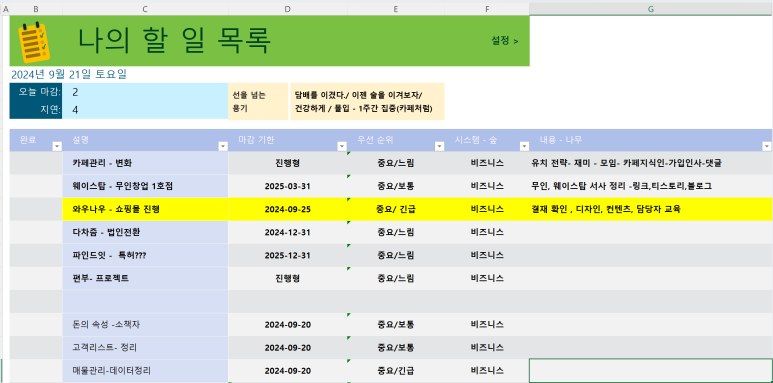Screen dimensions: 773x383
Task: Open the 완료 column filter dropdown
Action: (x=57, y=146)
